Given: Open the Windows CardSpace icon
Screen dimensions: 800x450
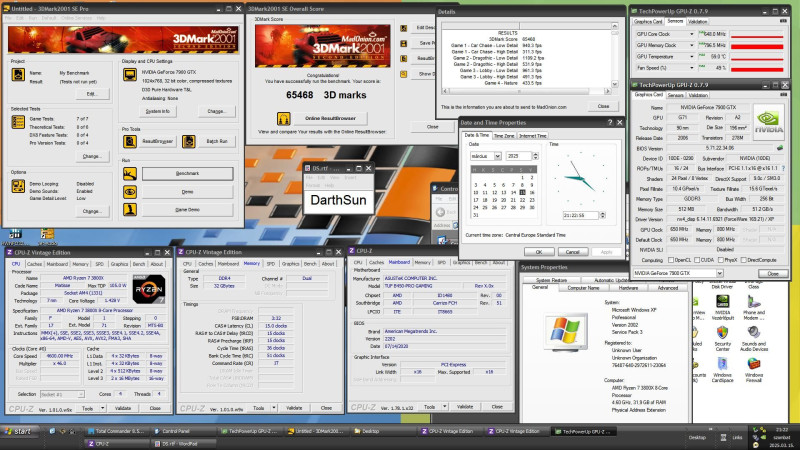Looking at the screenshot, I should [722, 364].
